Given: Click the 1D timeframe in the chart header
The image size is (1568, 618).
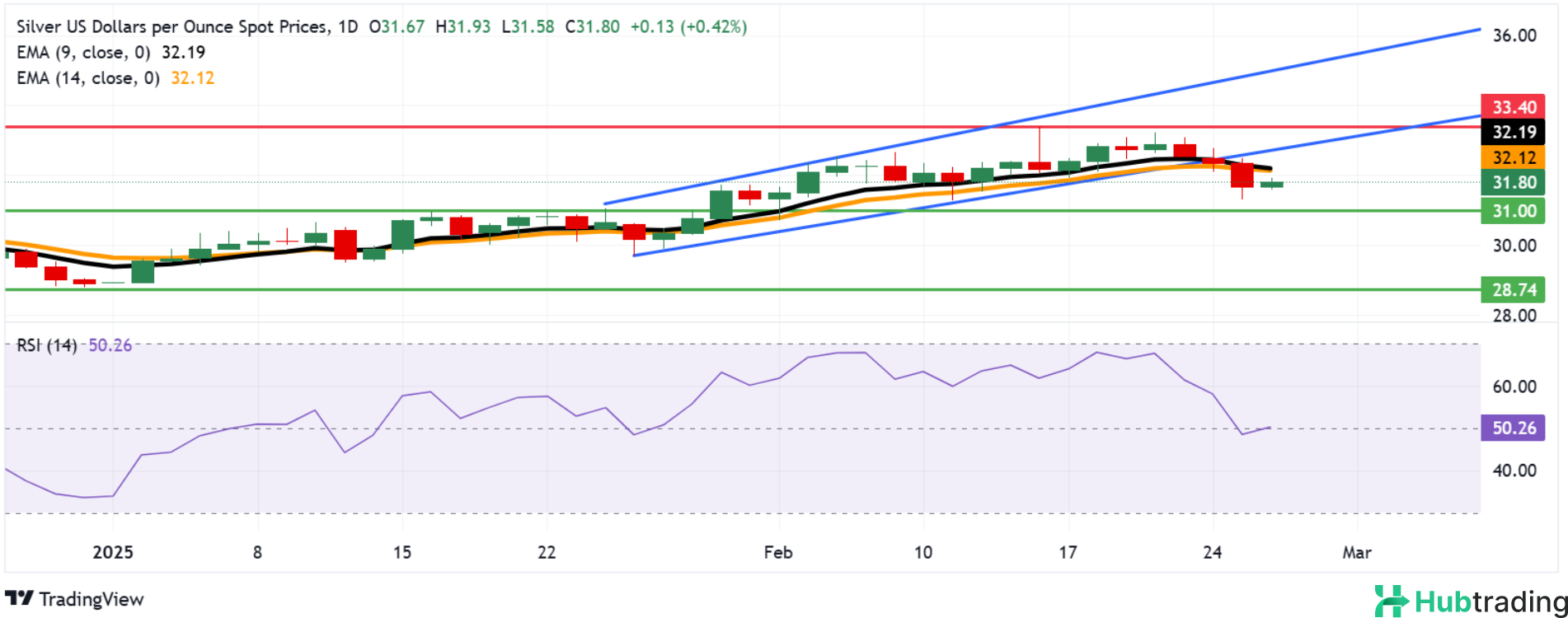Looking at the screenshot, I should point(348,27).
